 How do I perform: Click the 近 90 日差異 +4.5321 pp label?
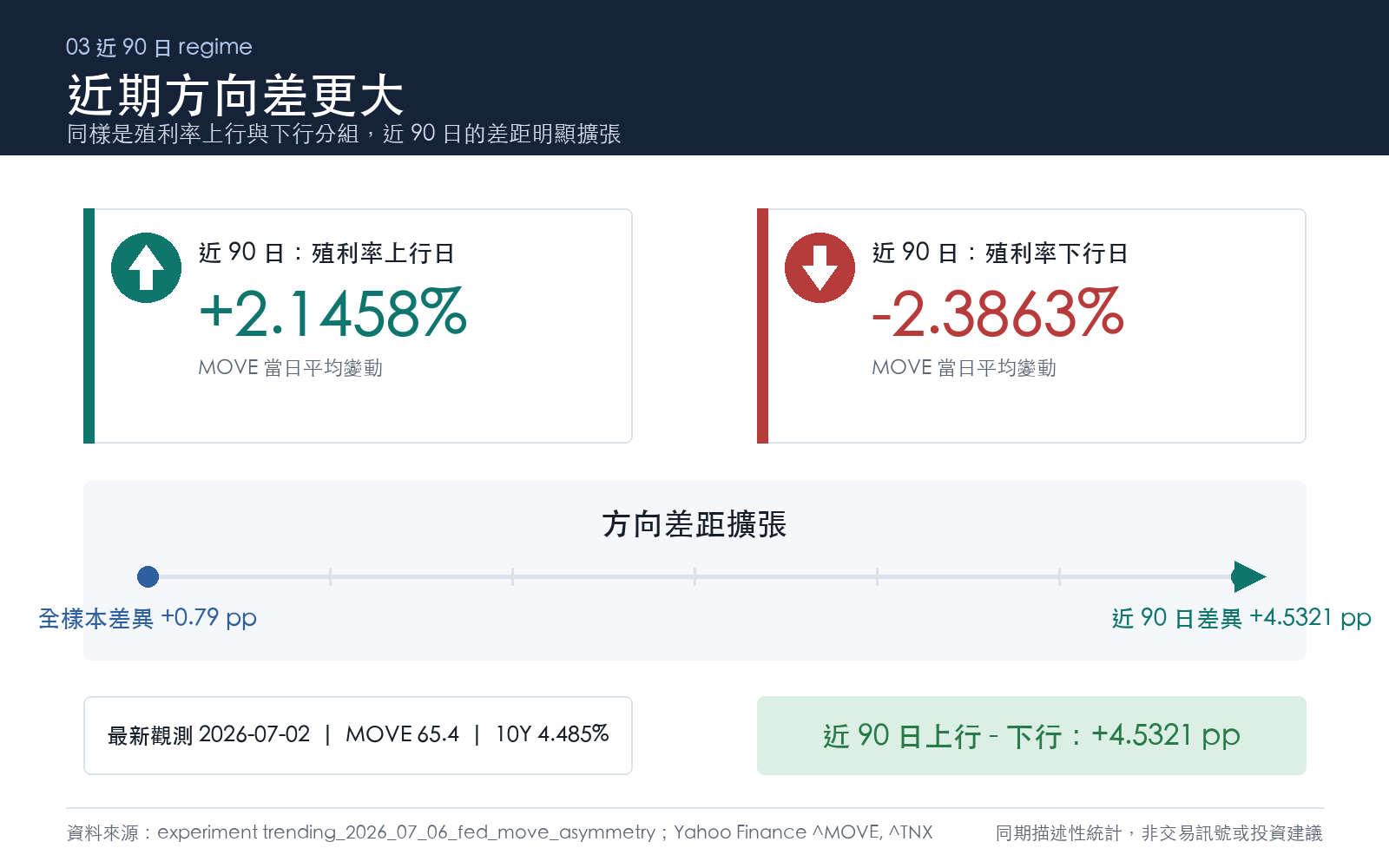pyautogui.click(x=1241, y=618)
